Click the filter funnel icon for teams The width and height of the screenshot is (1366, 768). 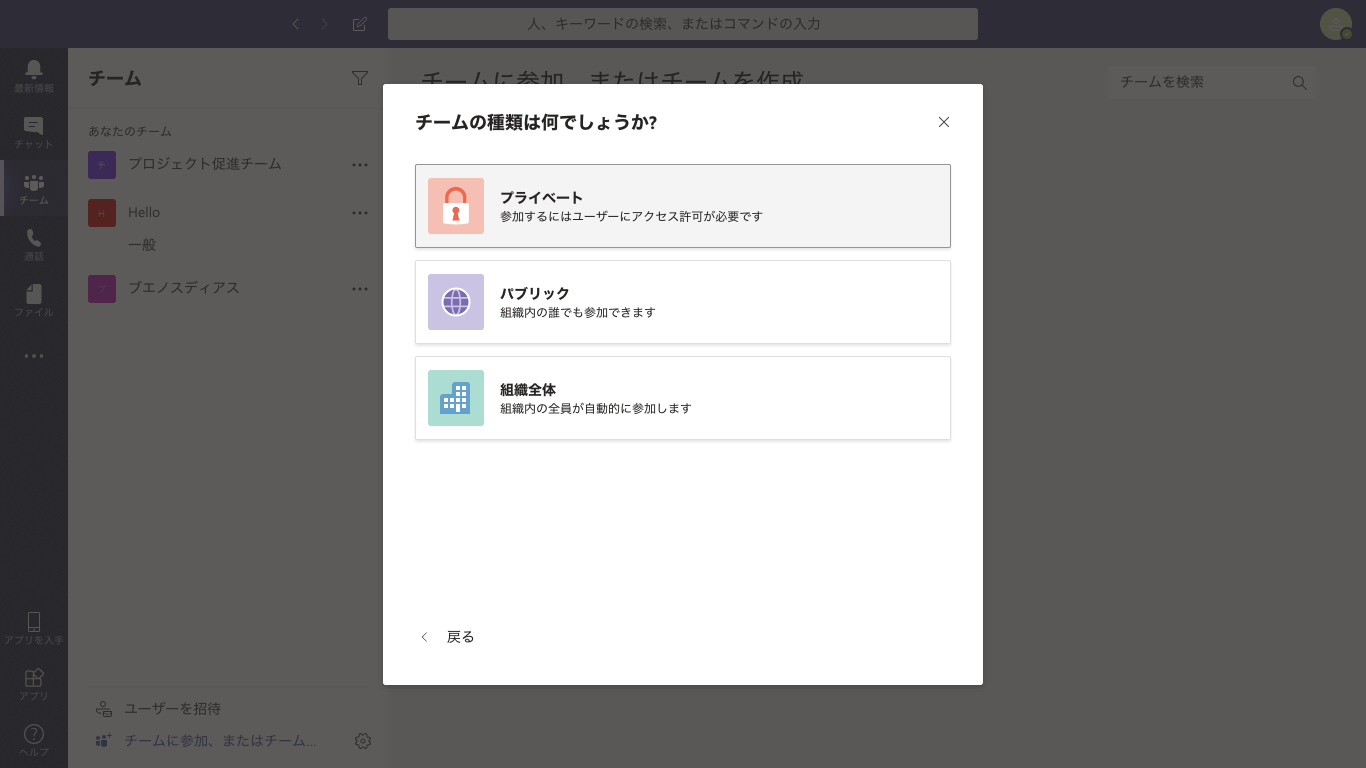click(360, 78)
